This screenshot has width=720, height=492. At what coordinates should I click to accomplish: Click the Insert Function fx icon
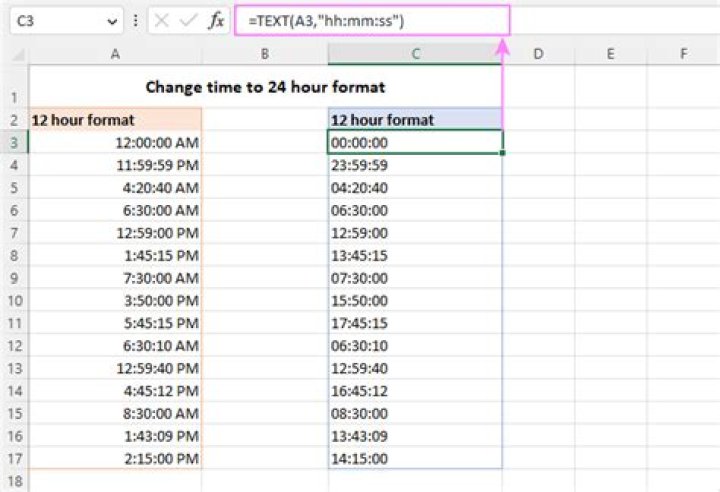(x=216, y=20)
